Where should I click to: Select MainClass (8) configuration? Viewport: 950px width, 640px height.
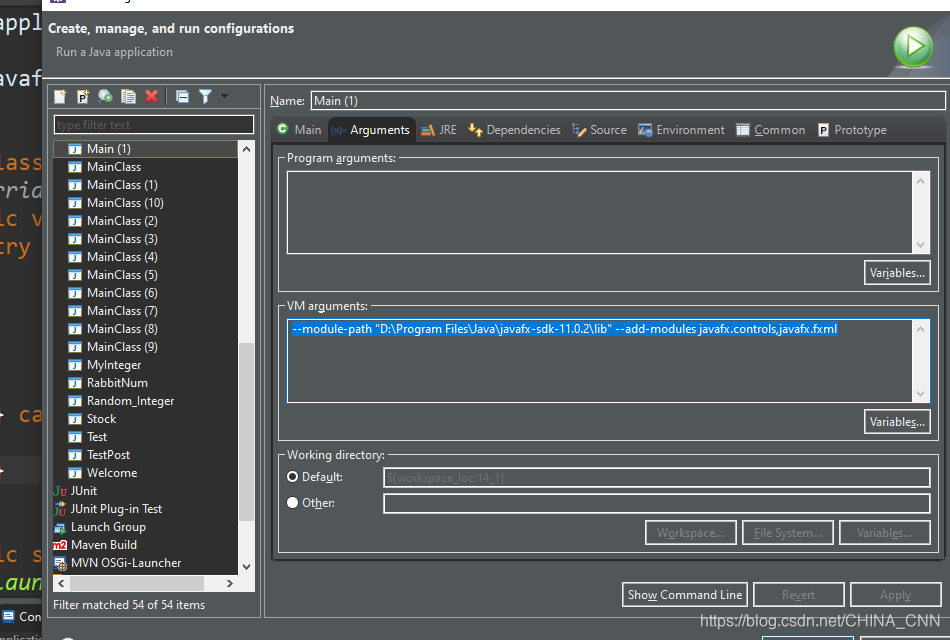point(122,328)
